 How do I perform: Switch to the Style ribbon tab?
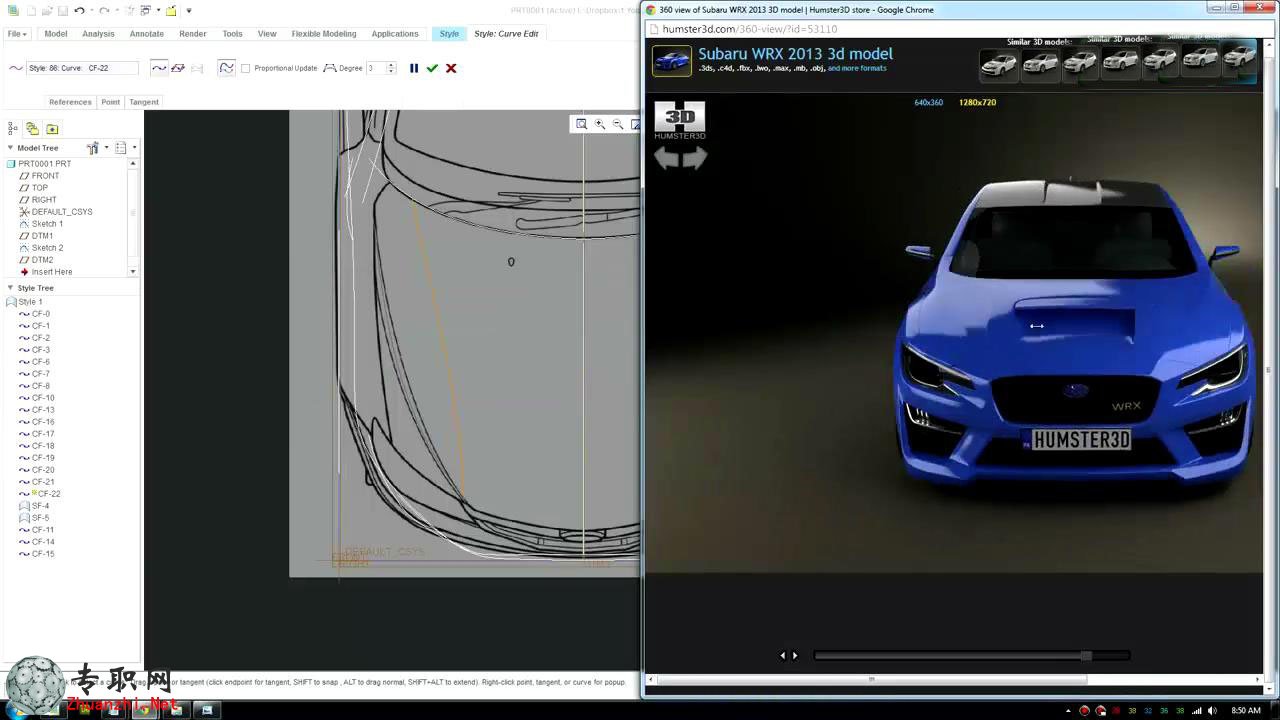(449, 34)
